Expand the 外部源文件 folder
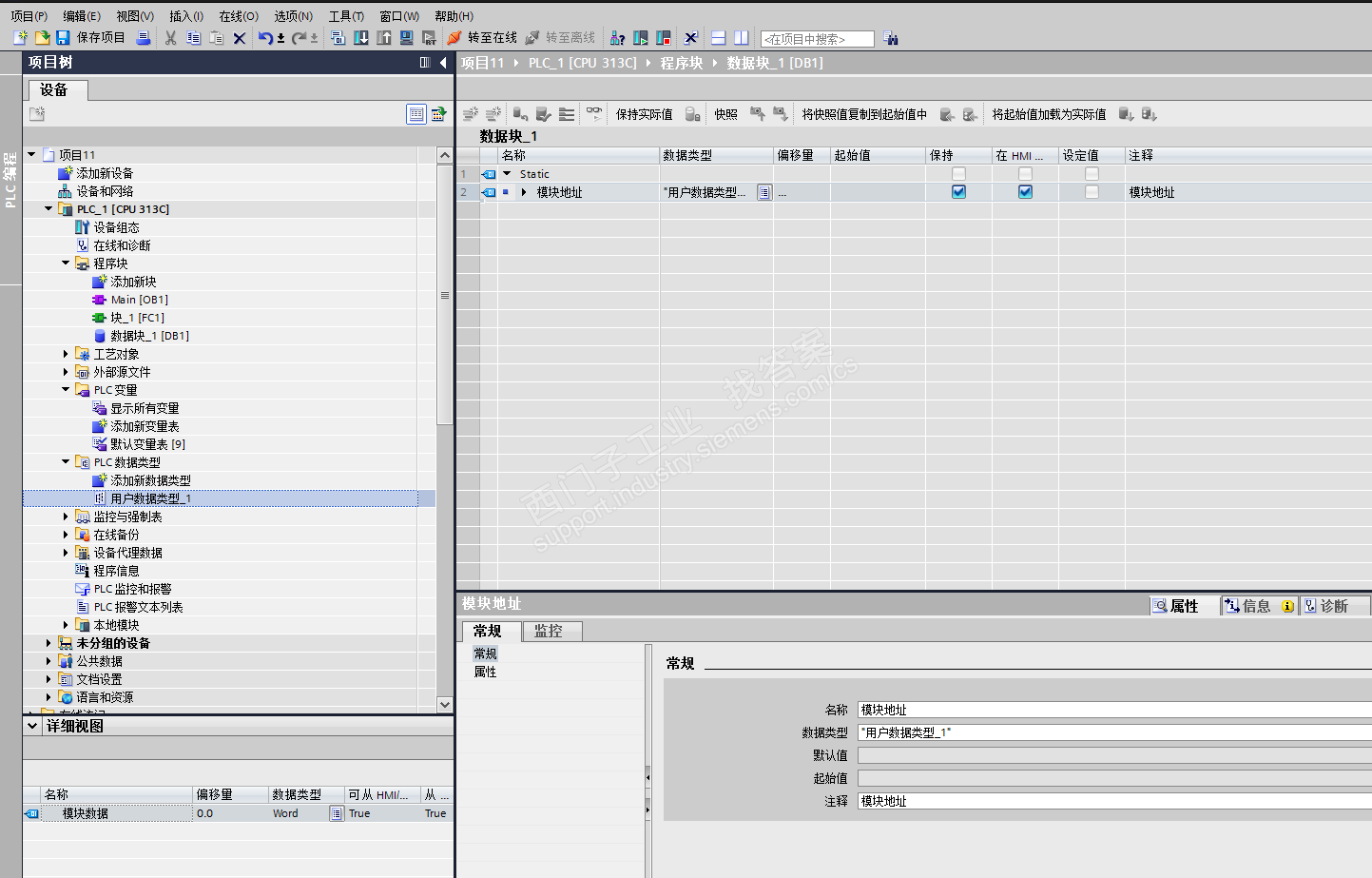 (66, 372)
